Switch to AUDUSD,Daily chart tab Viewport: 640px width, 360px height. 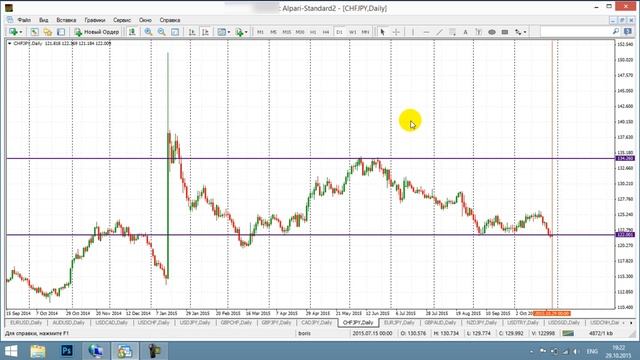pos(69,322)
